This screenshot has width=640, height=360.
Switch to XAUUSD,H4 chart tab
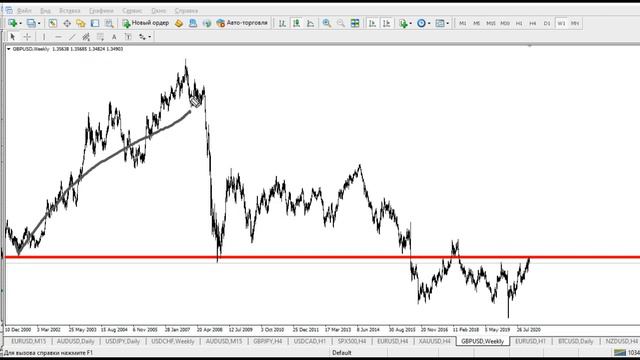pyautogui.click(x=434, y=341)
